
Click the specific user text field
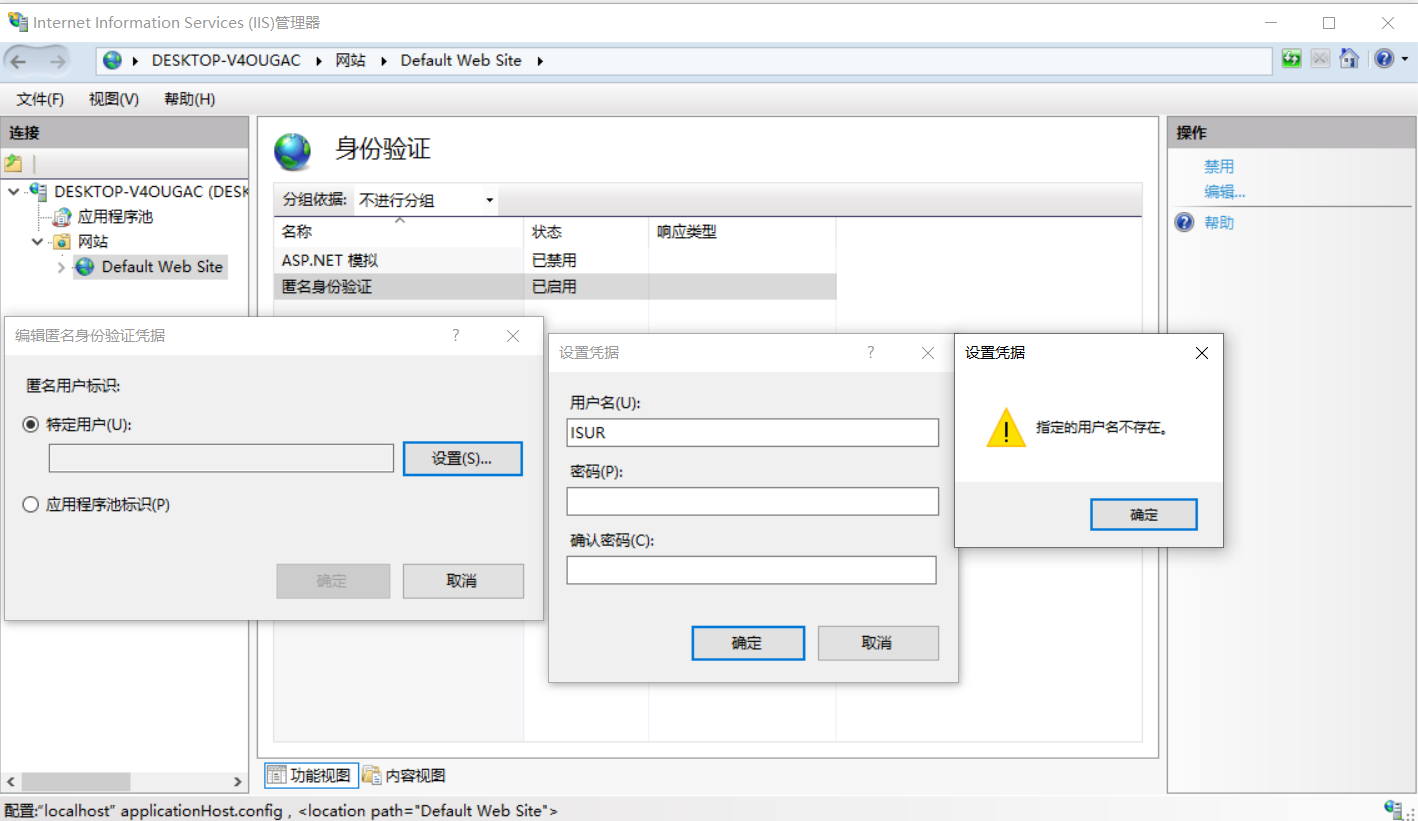[x=221, y=458]
